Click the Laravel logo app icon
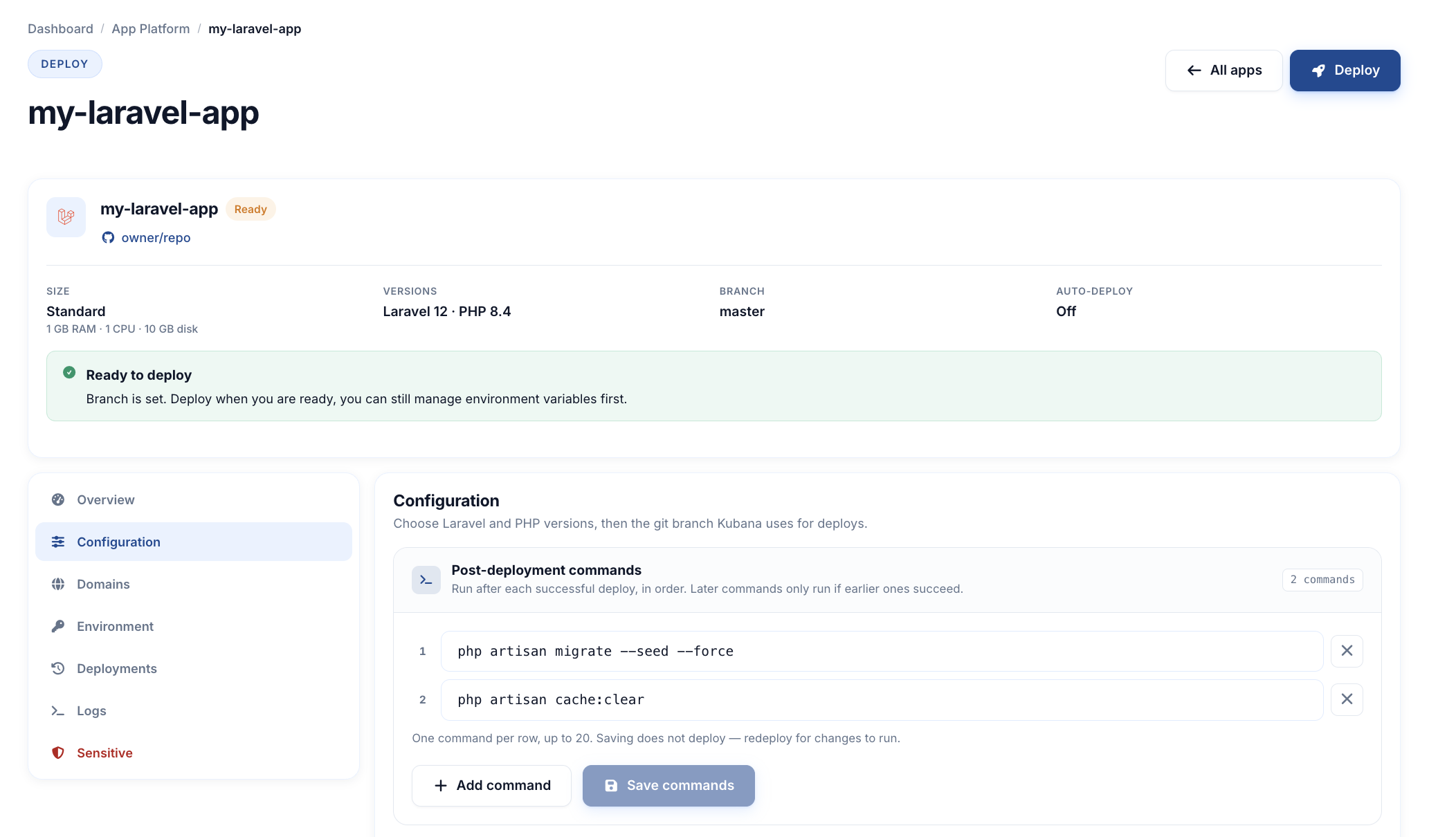Image resolution: width=1456 pixels, height=837 pixels. (x=66, y=217)
